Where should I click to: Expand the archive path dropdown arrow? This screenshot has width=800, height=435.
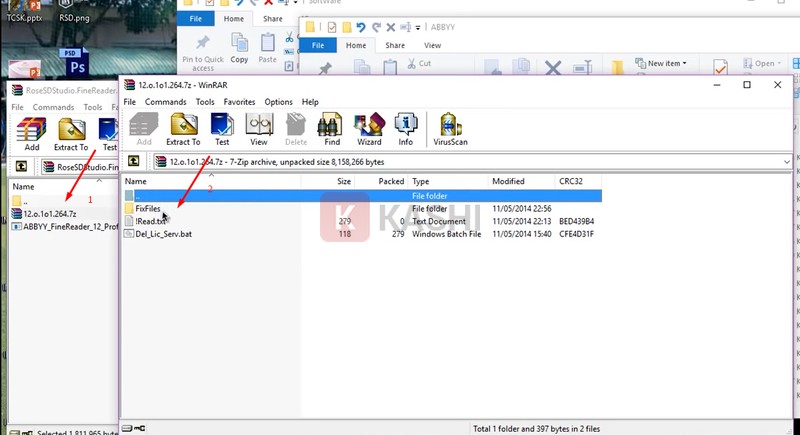tap(786, 162)
